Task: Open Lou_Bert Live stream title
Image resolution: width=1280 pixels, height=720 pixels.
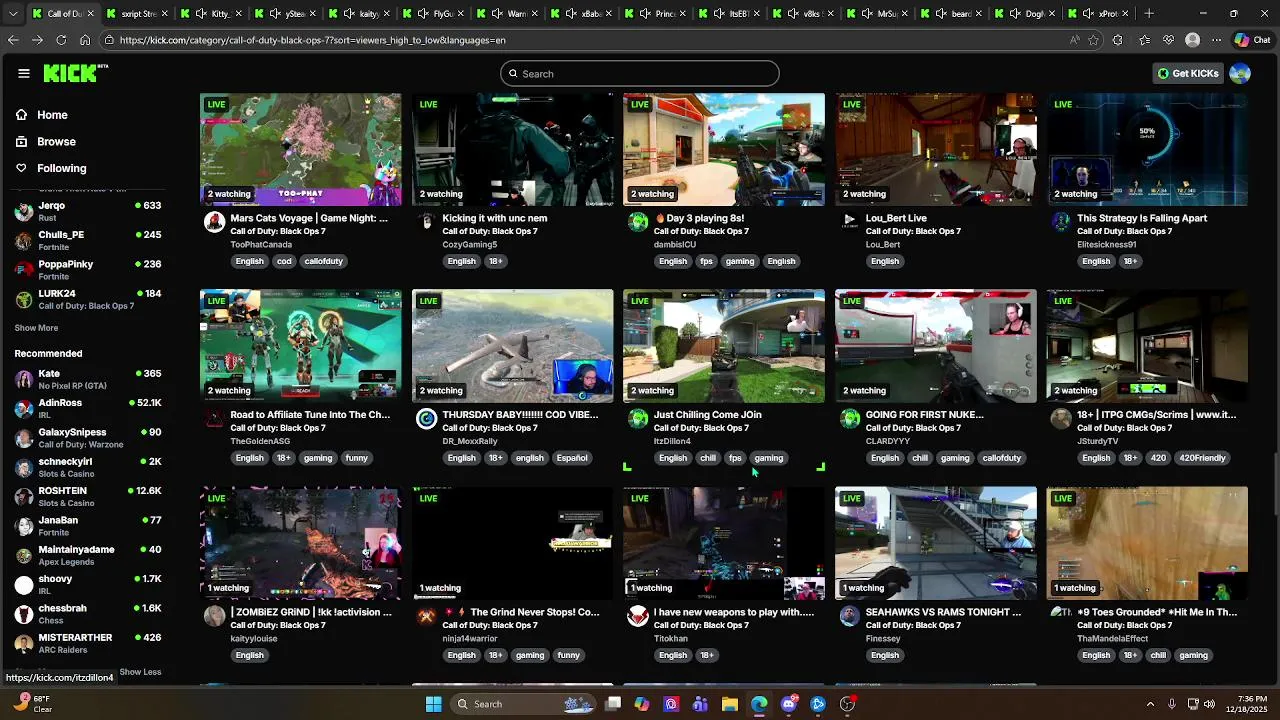Action: point(896,217)
